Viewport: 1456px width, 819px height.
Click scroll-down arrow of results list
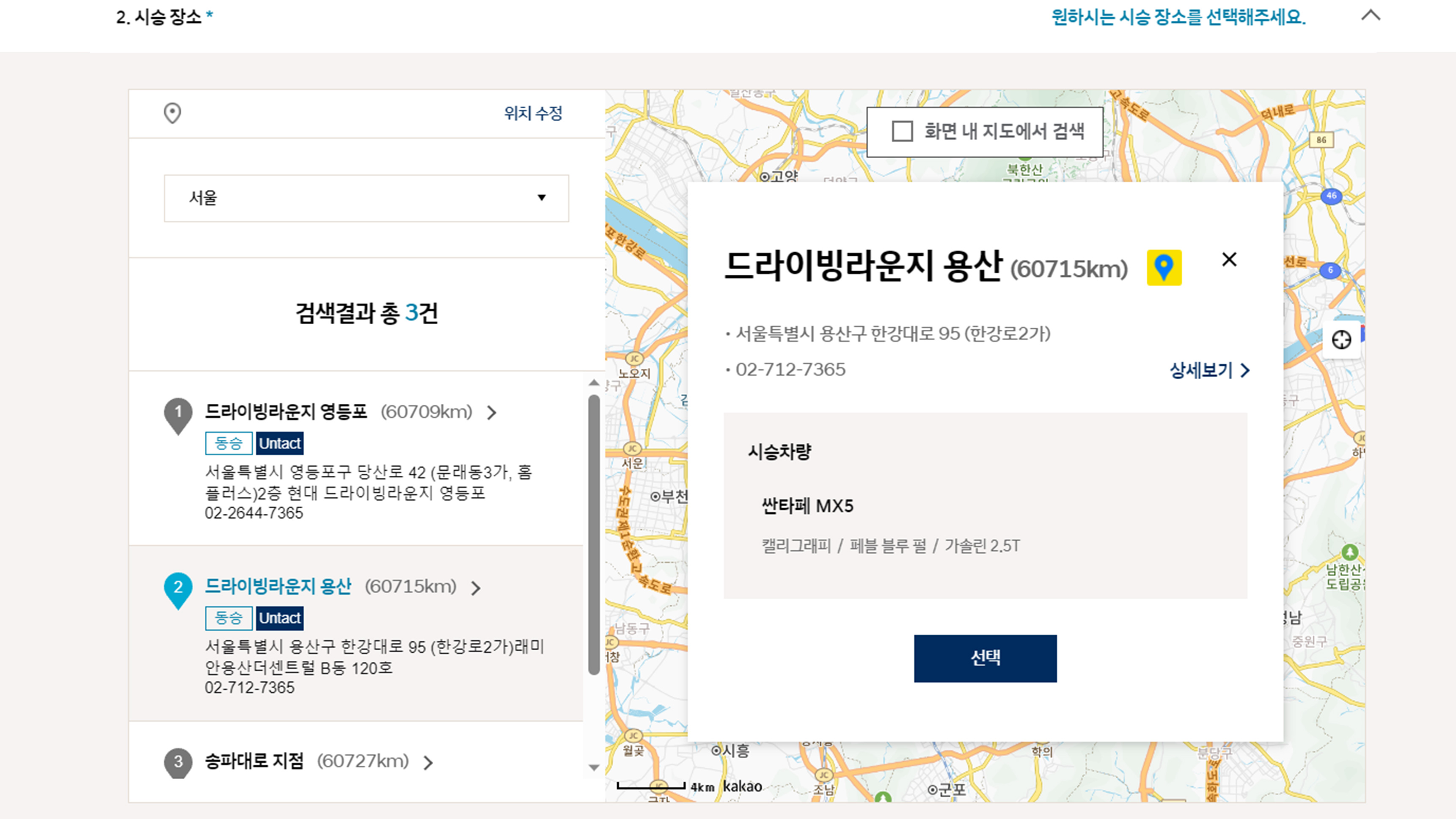coord(594,767)
